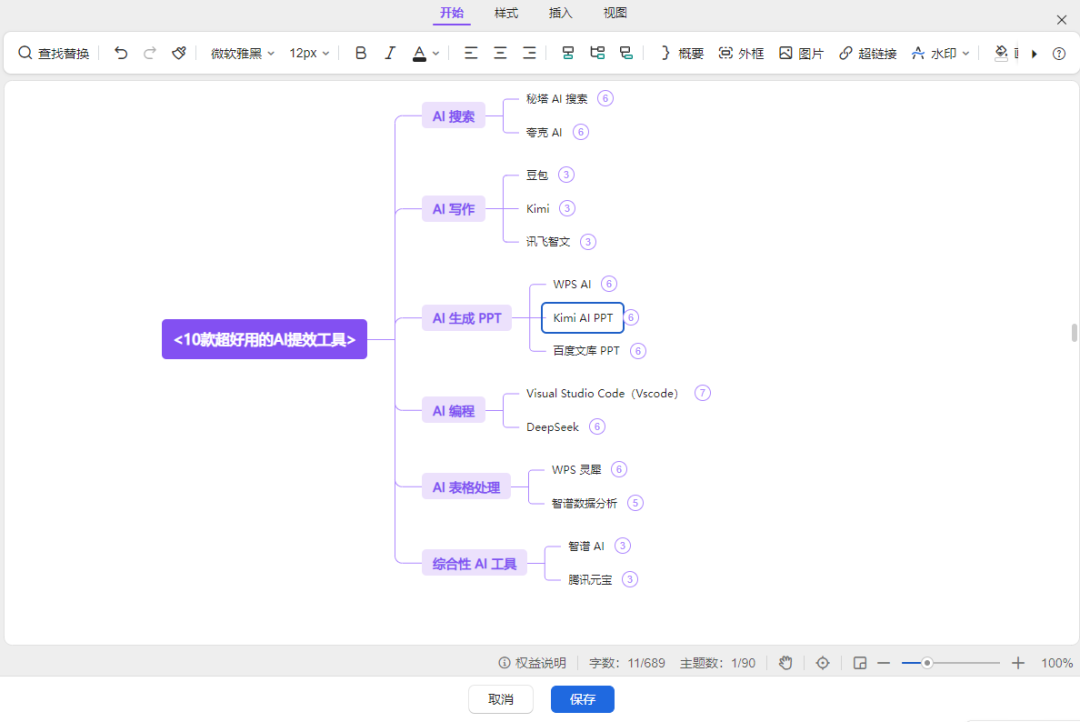This screenshot has height=722, width=1080.
Task: Click the 保存 save button
Action: [582, 699]
